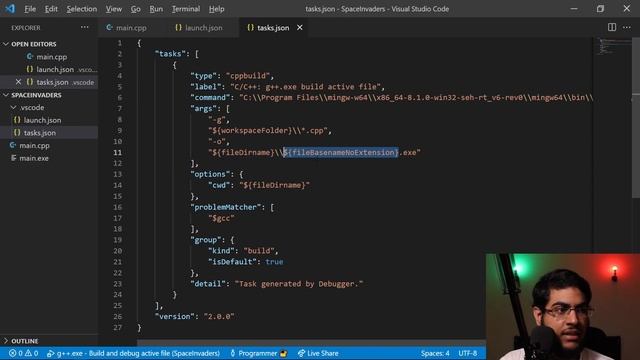Open the Selection menu
The height and width of the screenshot is (360, 640).
(x=82, y=9)
